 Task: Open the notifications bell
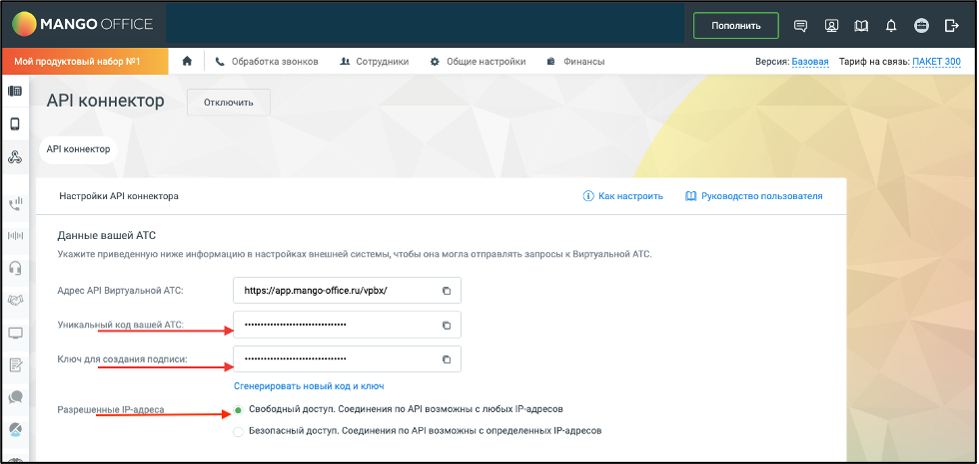[x=891, y=26]
